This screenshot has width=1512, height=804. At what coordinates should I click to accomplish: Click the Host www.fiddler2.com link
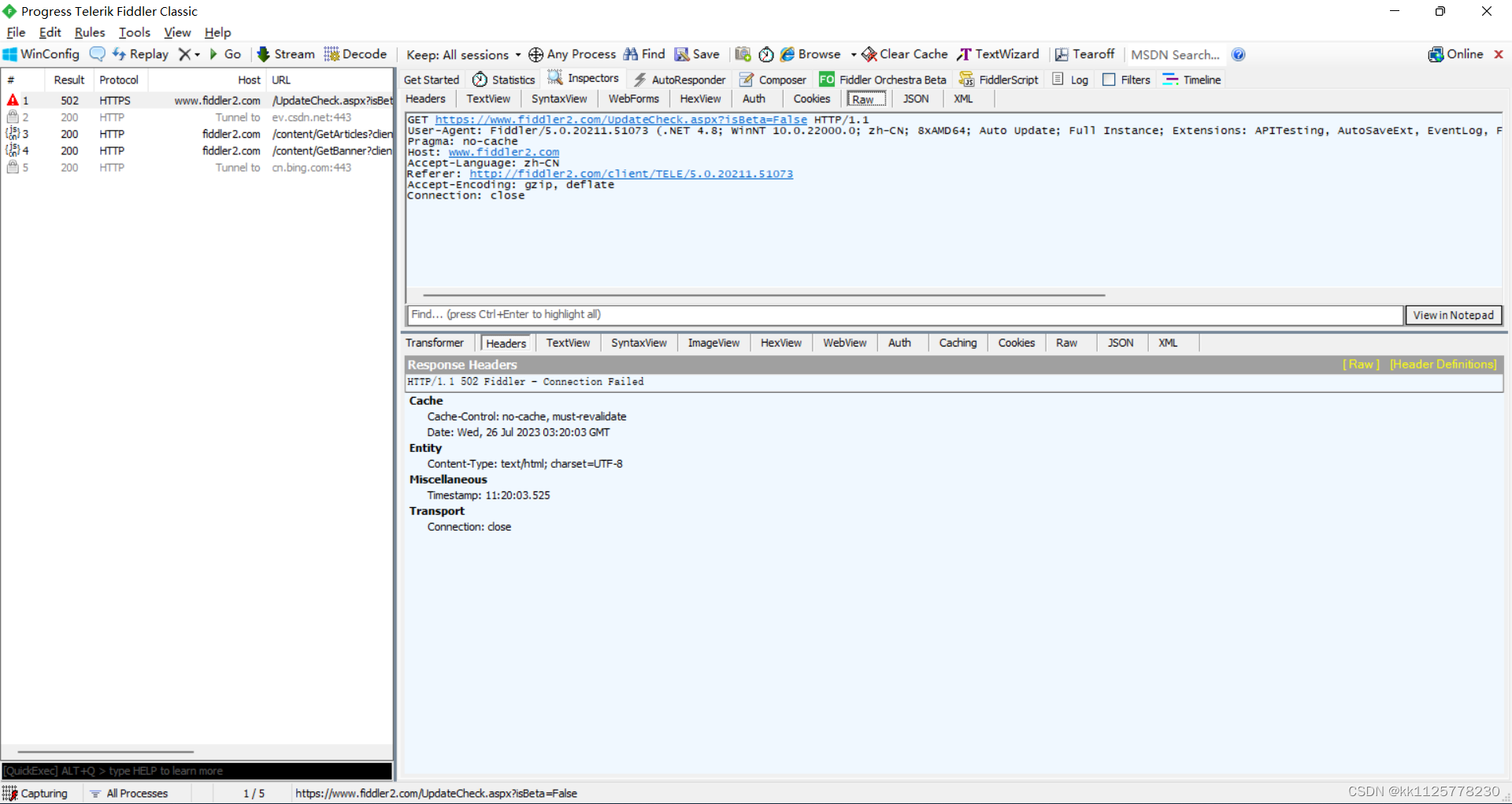coord(504,152)
